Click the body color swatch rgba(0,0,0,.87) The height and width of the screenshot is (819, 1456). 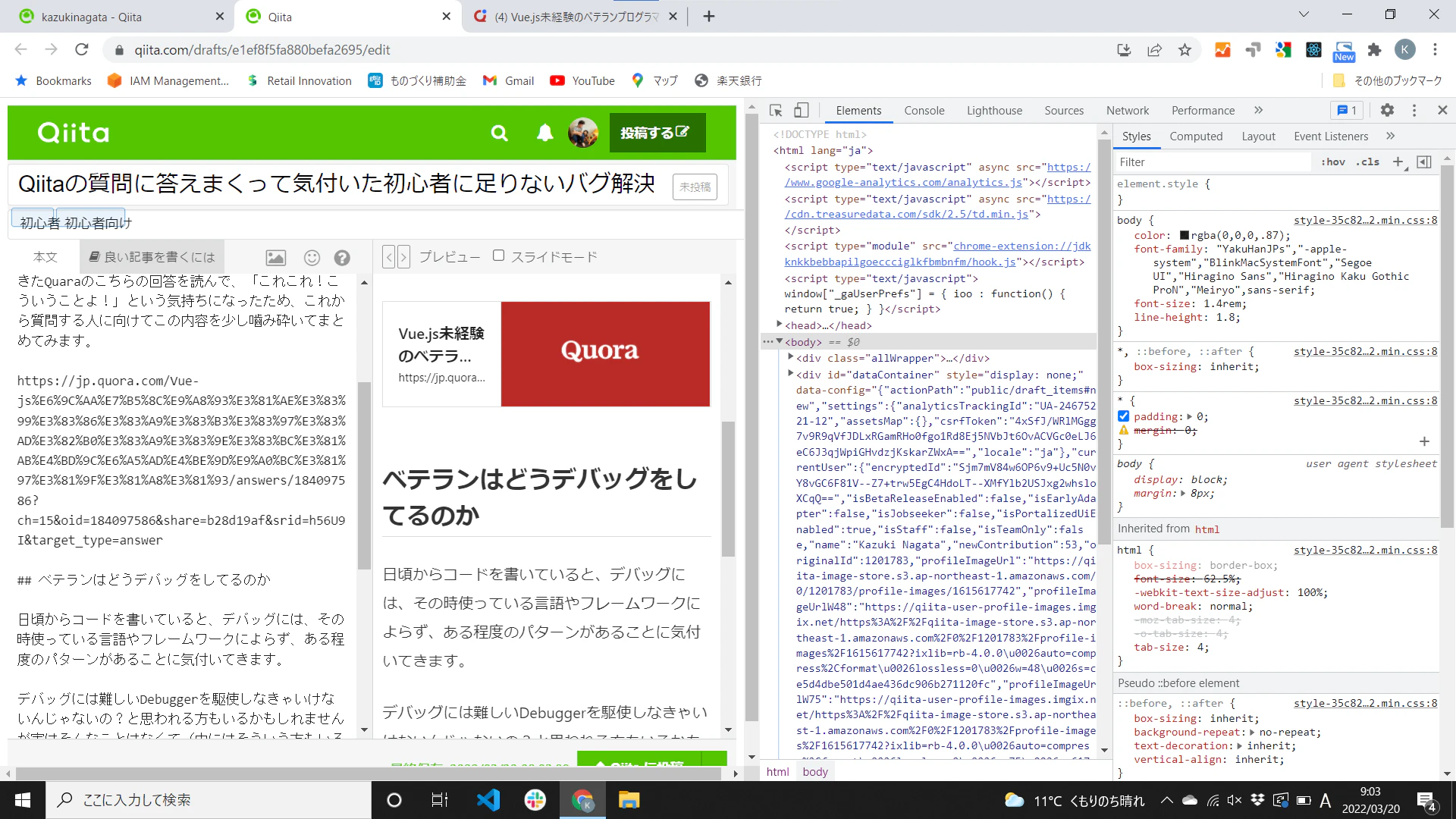tap(1185, 236)
